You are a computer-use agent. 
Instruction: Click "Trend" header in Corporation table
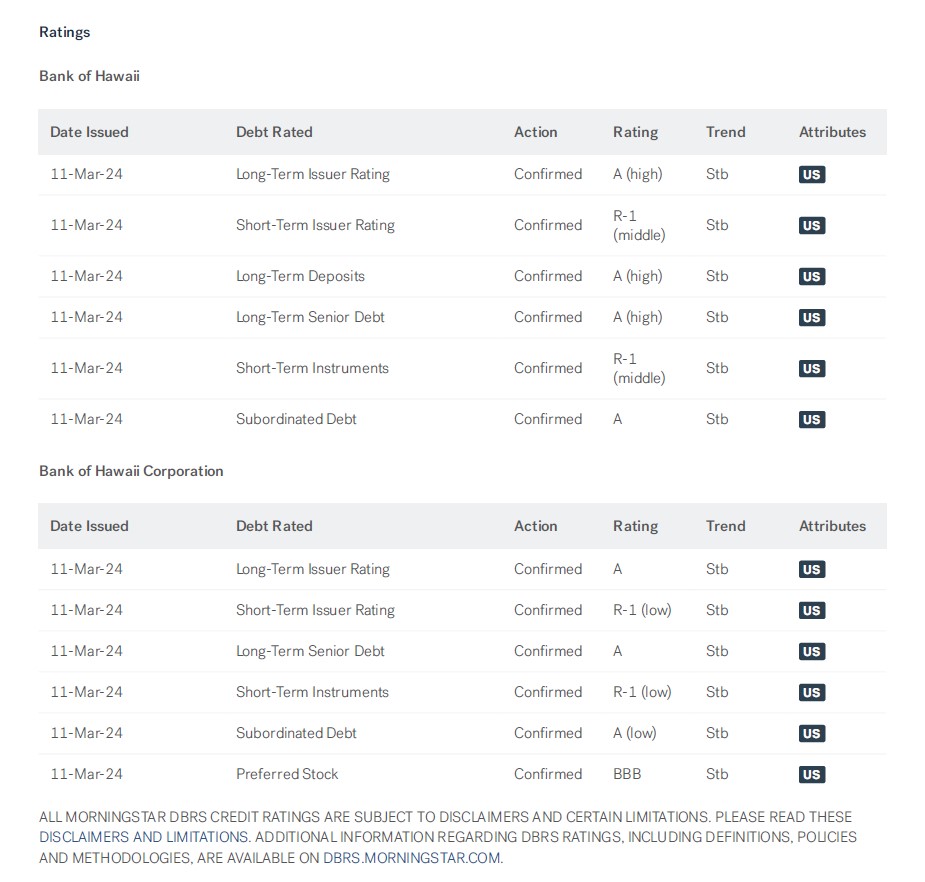pyautogui.click(x=726, y=526)
